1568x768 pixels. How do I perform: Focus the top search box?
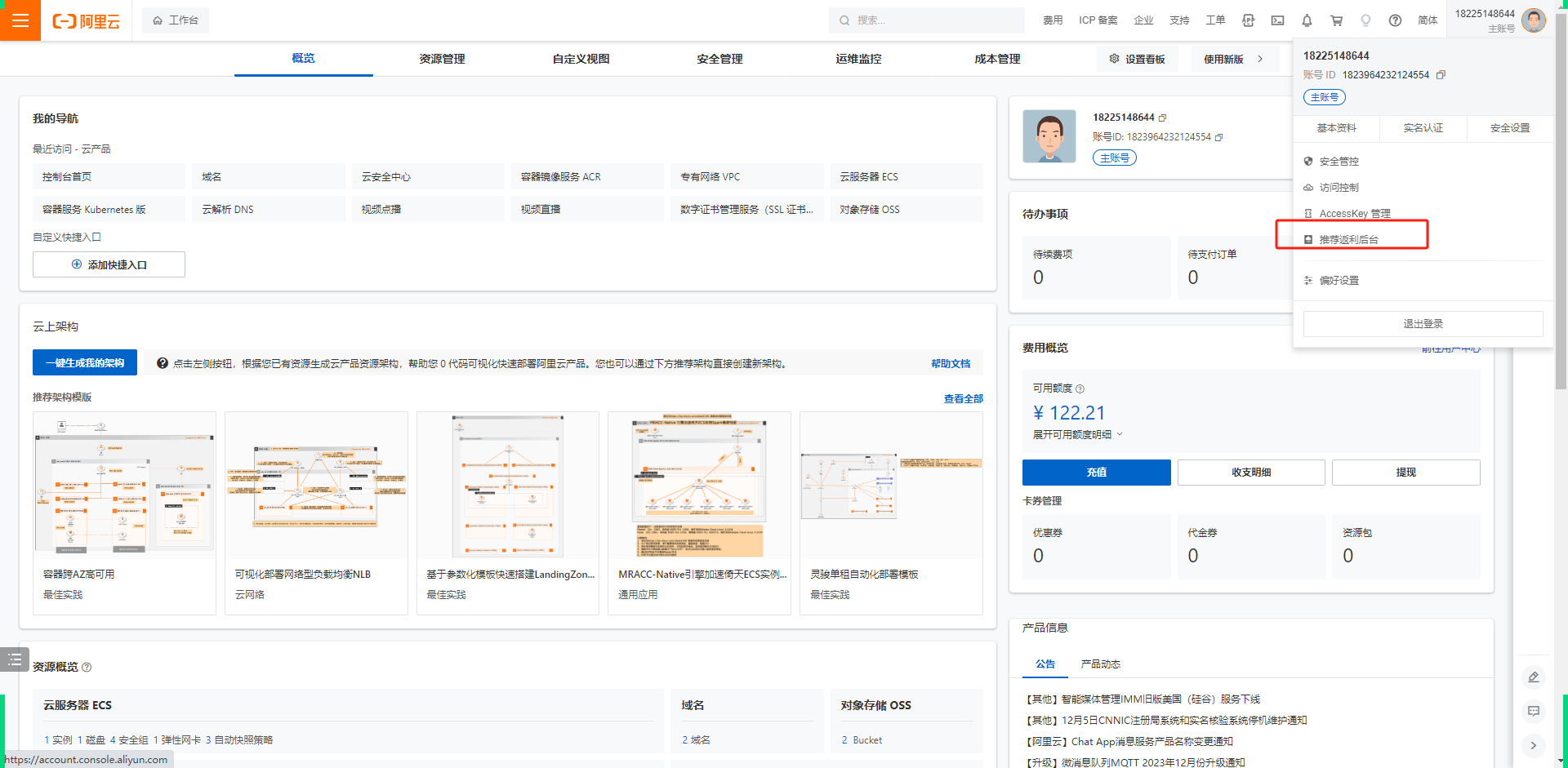tap(926, 20)
